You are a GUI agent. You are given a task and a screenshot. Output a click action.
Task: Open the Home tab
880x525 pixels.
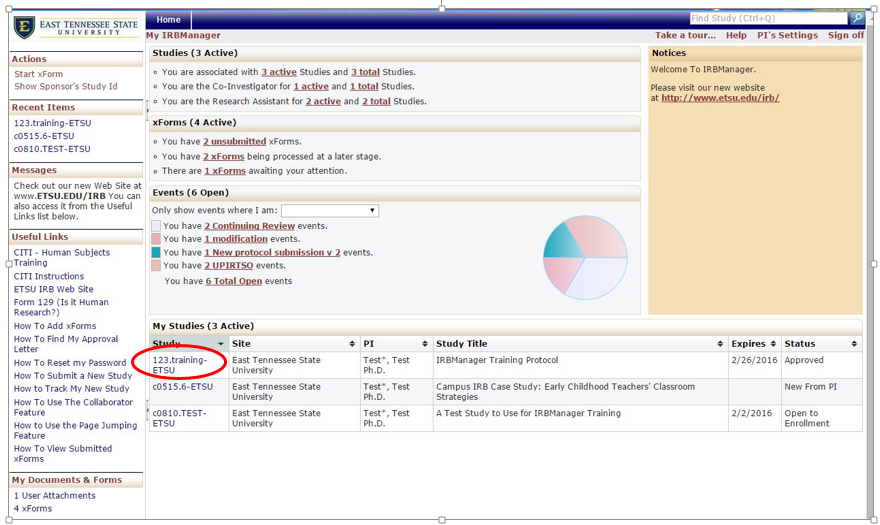click(168, 20)
